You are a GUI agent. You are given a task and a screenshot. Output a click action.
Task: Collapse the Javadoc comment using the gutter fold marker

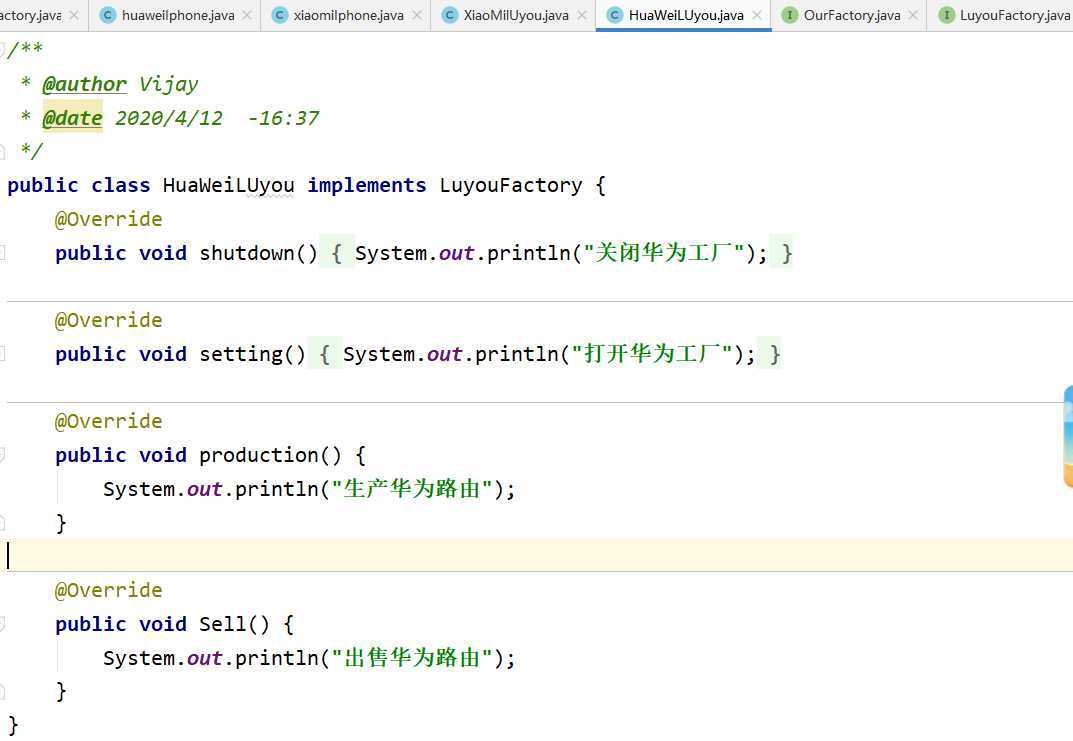point(2,49)
